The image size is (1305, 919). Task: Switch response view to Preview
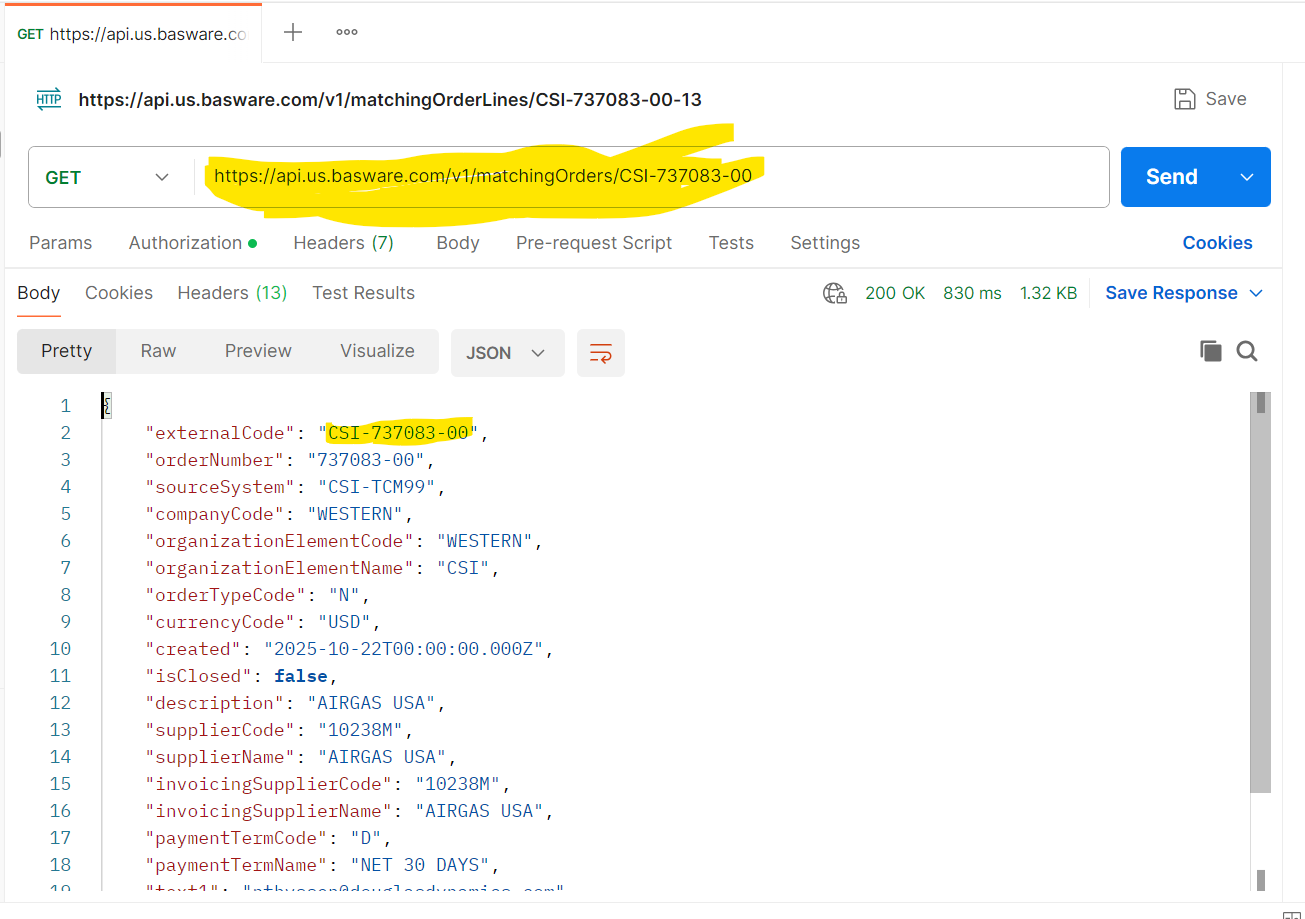click(258, 351)
